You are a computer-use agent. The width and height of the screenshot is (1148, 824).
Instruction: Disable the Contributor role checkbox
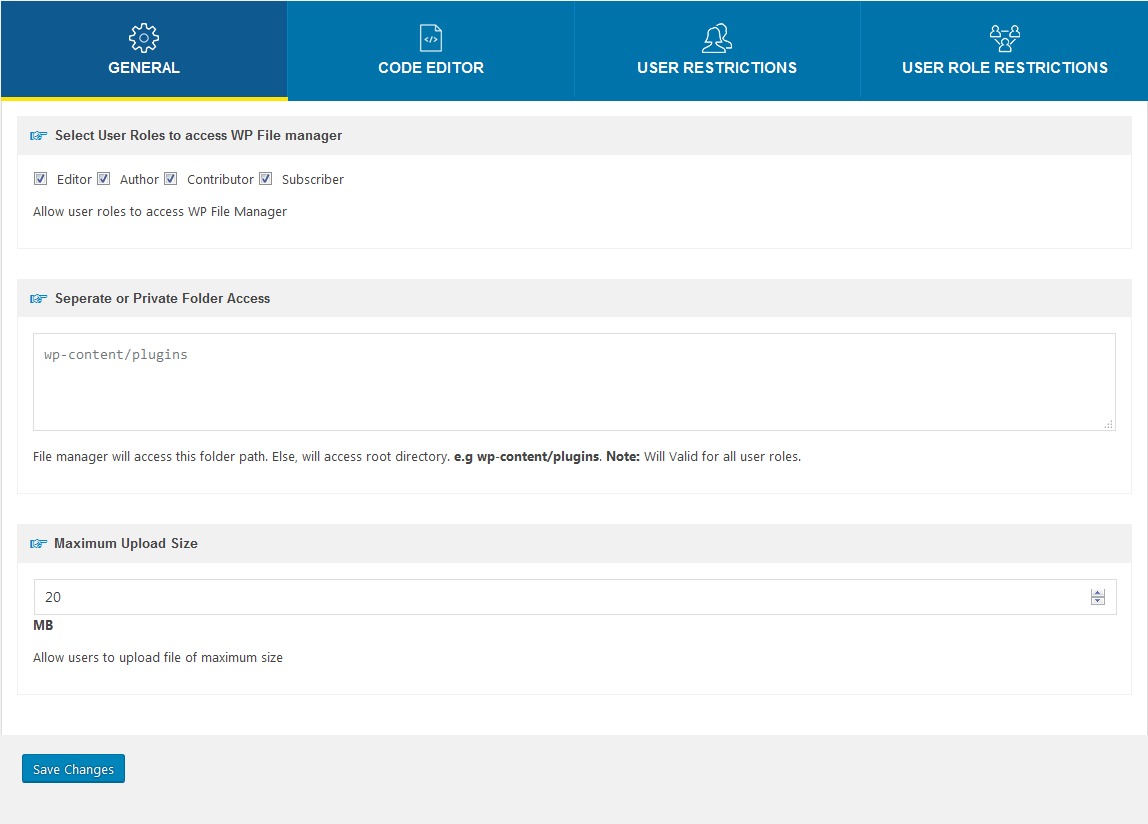coord(171,179)
